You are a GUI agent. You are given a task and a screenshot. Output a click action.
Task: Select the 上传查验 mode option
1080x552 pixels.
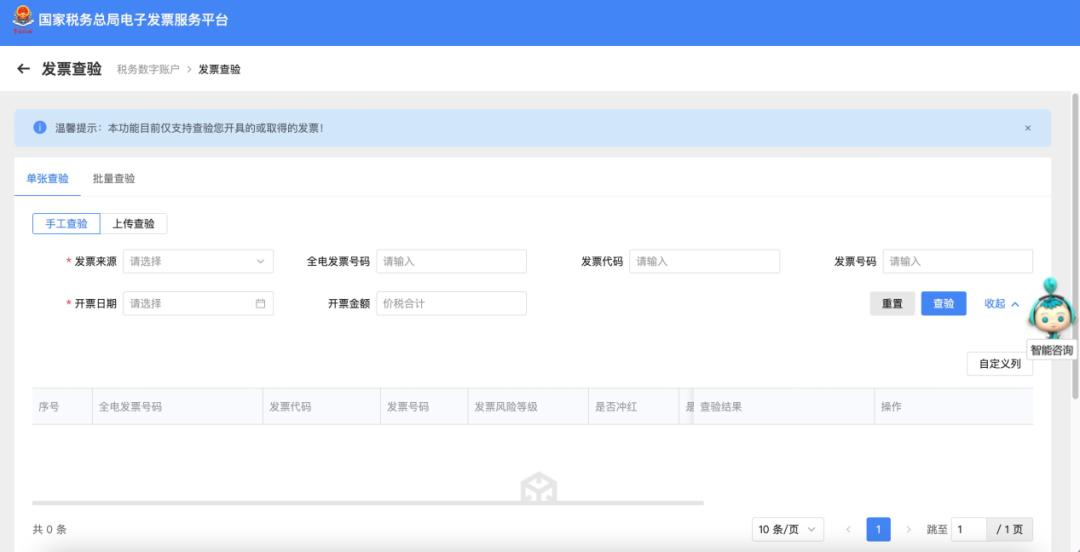(x=133, y=224)
